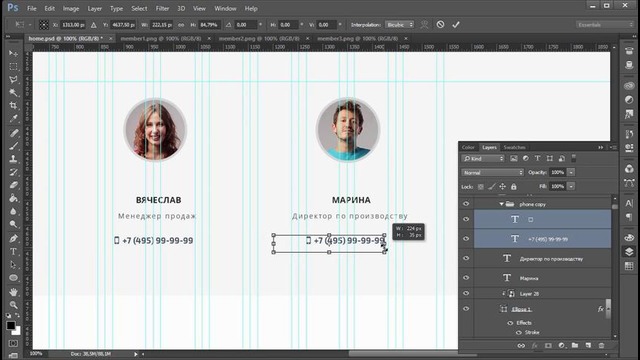Click the foreground color swatch
The width and height of the screenshot is (640, 360).
[x=11, y=325]
